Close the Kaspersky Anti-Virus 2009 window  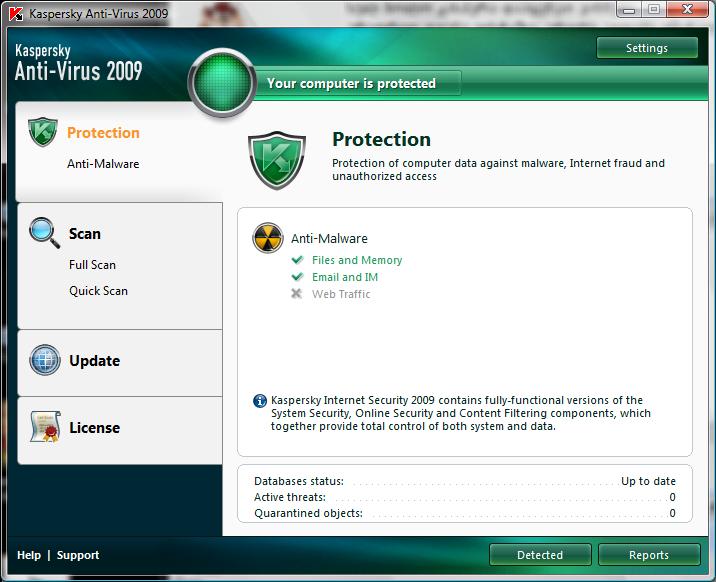[x=687, y=10]
